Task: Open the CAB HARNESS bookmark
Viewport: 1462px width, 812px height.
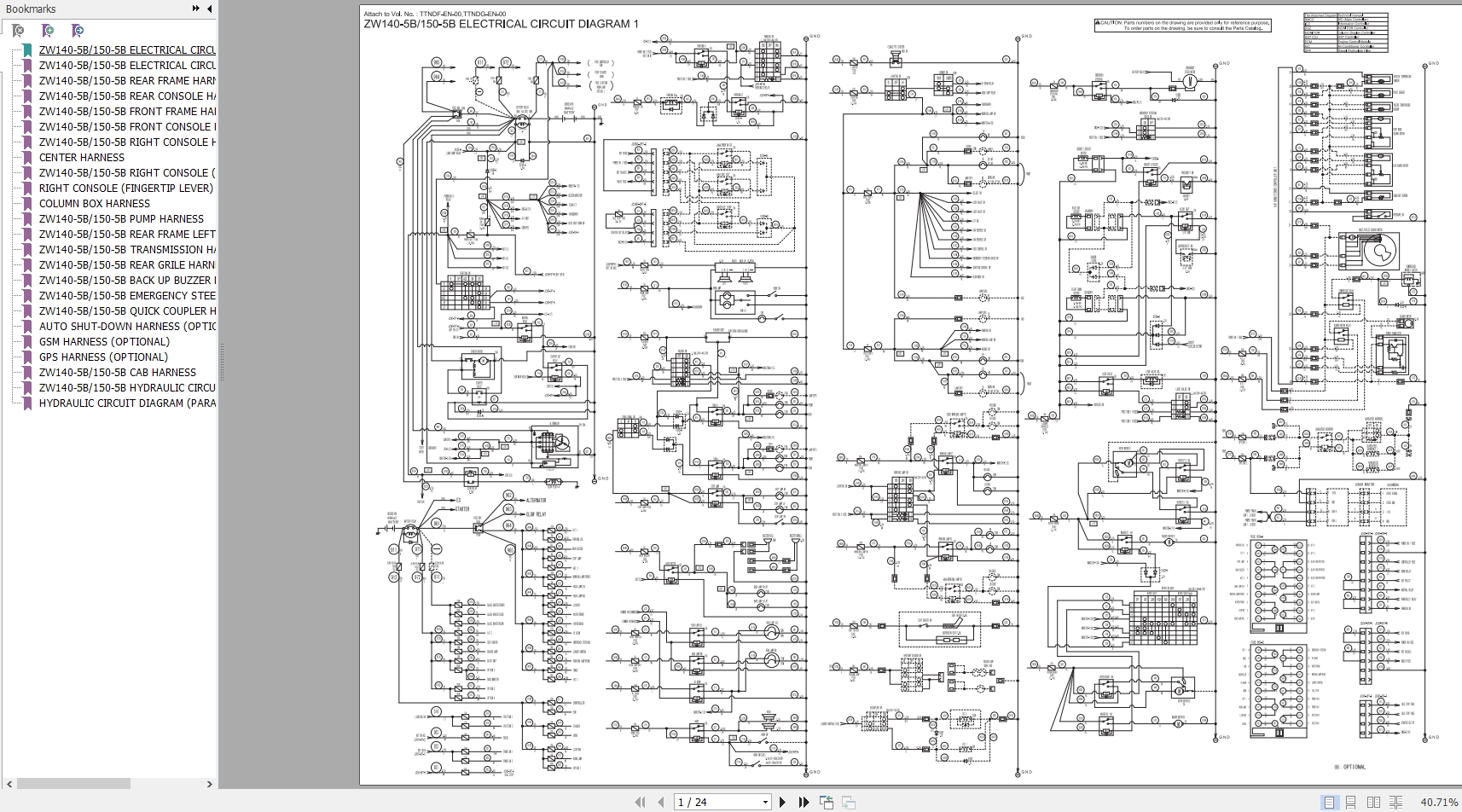Action: (x=118, y=373)
